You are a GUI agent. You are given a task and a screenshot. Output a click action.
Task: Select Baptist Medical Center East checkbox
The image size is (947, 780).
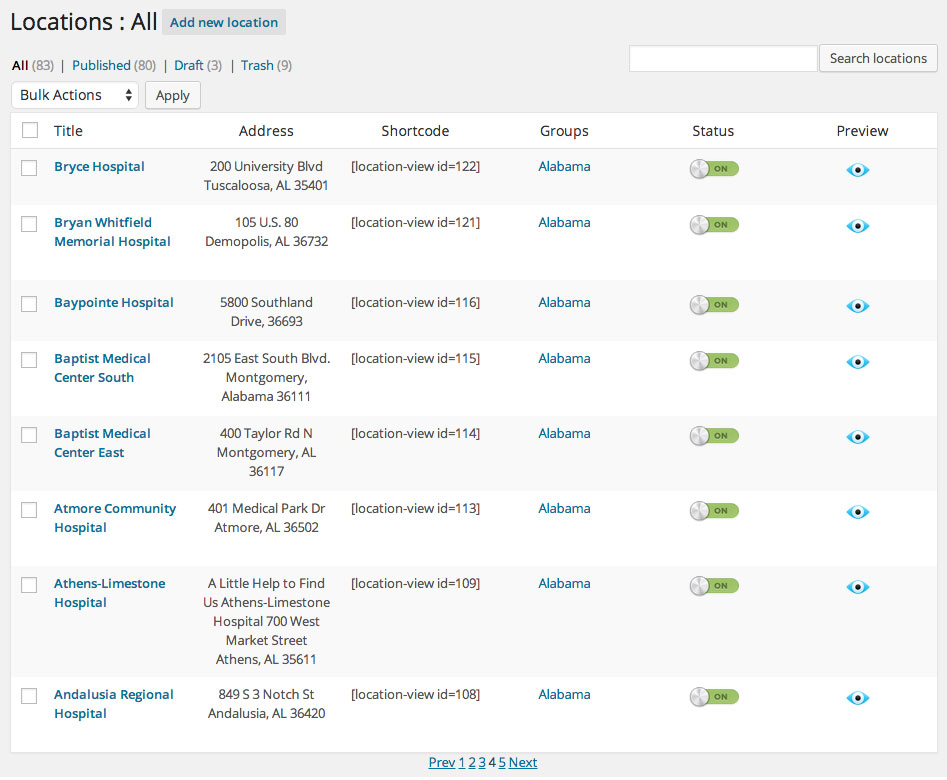pos(29,434)
